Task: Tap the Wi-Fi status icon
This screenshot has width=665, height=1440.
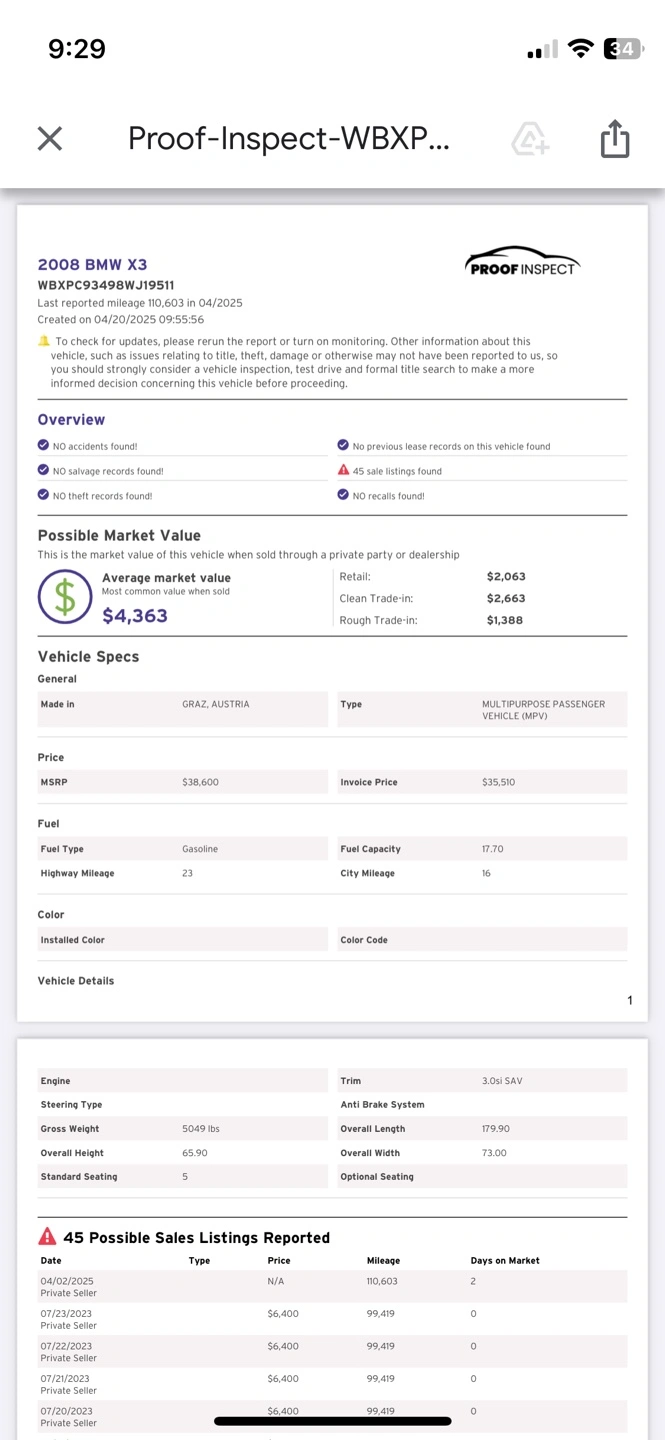Action: point(580,49)
